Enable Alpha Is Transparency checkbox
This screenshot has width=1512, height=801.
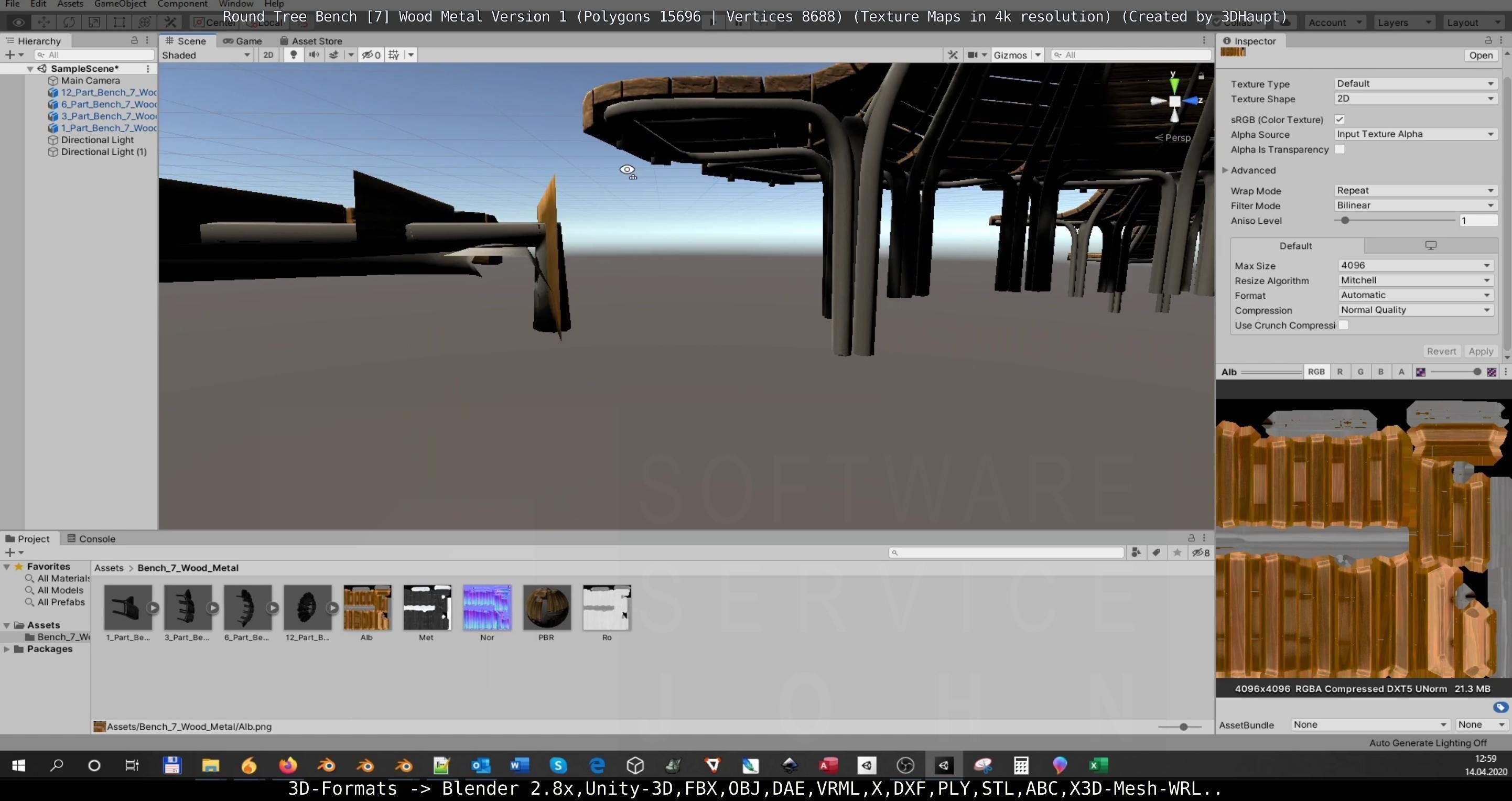click(x=1340, y=149)
